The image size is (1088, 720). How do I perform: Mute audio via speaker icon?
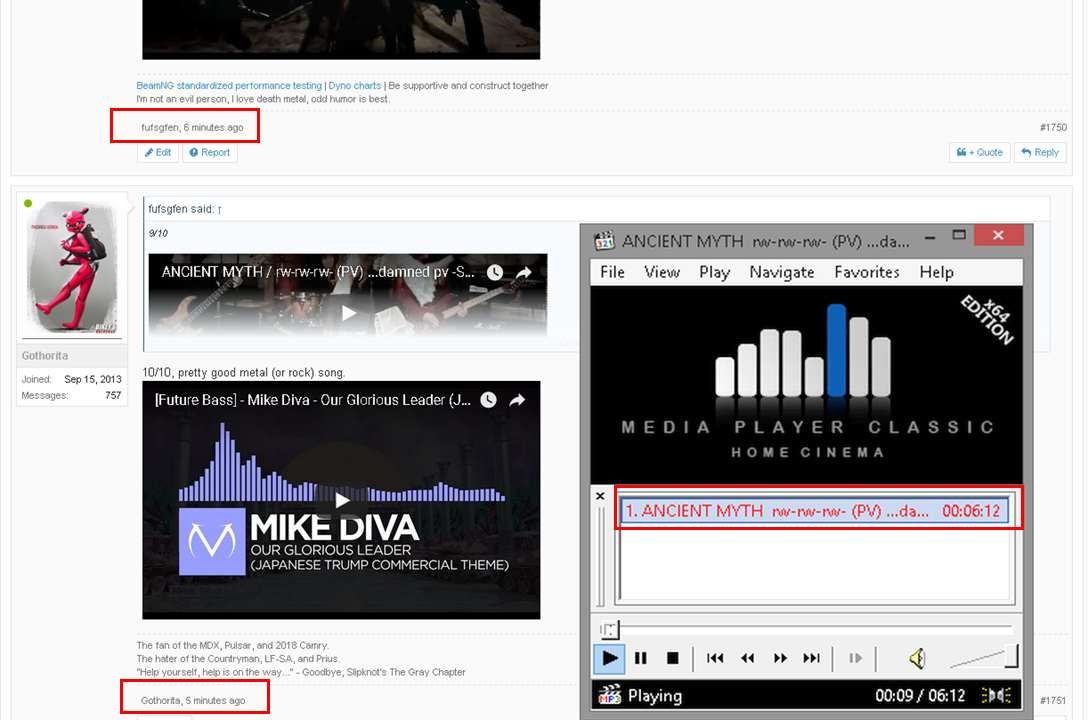[x=917, y=658]
